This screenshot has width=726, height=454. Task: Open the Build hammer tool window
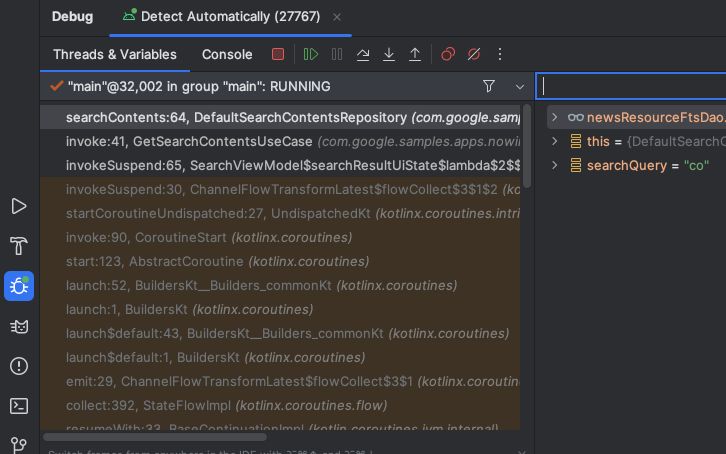pos(19,246)
